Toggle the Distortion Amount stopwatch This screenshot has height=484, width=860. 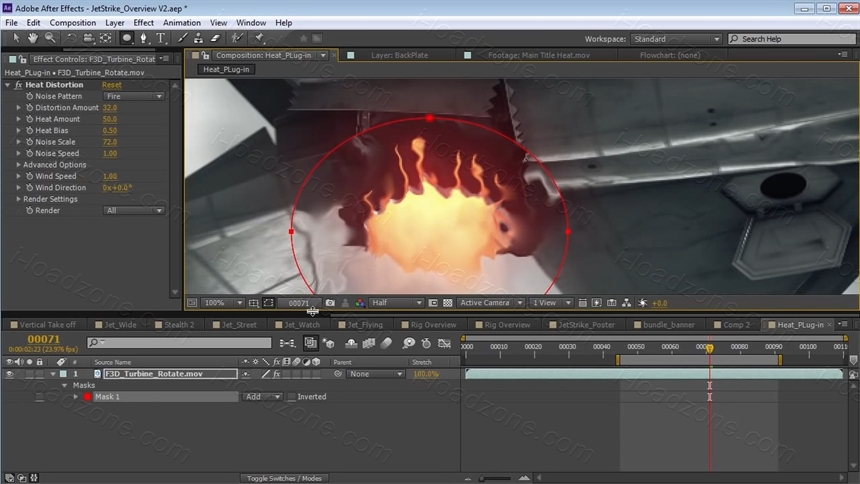[x=30, y=108]
